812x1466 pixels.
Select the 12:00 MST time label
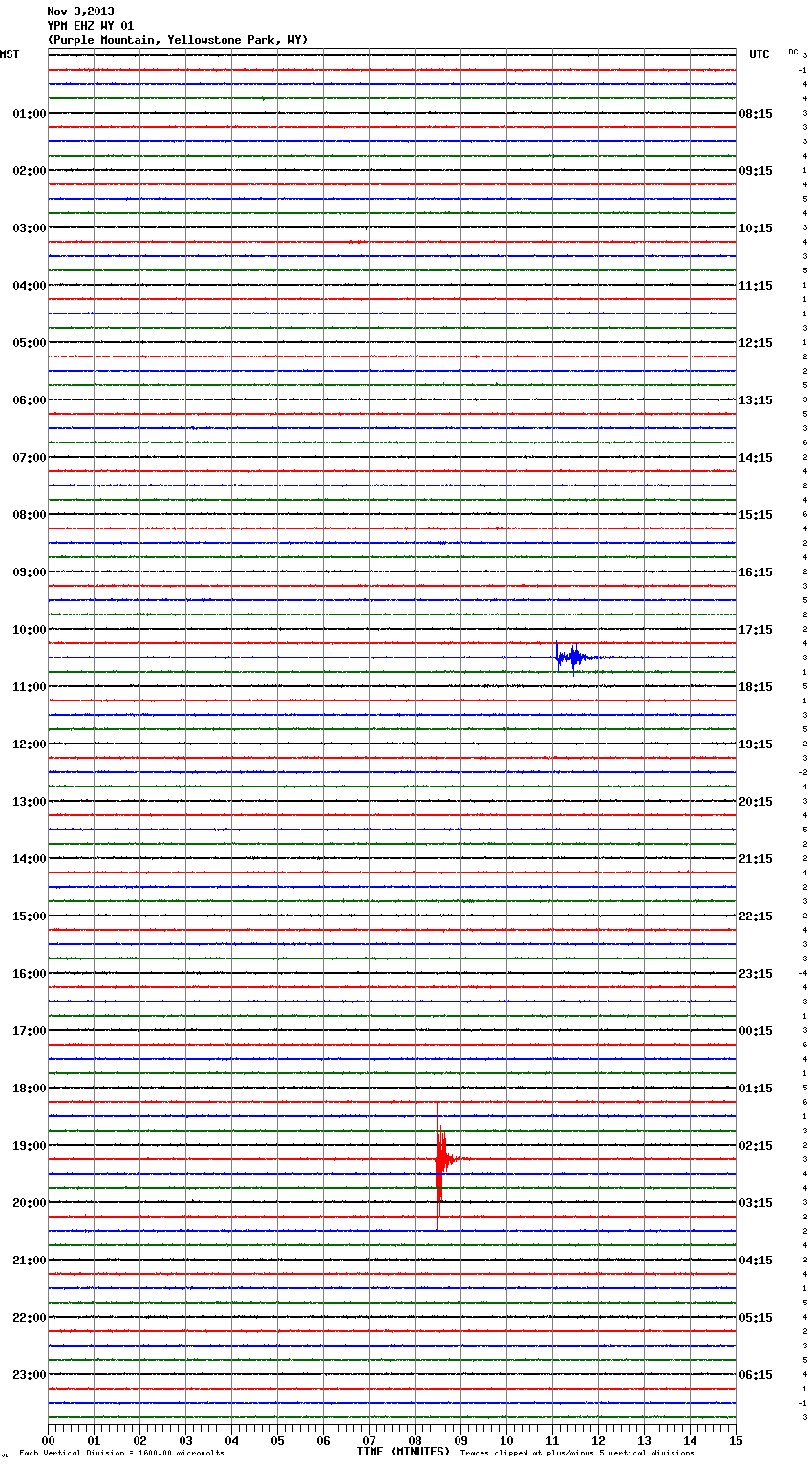(x=30, y=744)
